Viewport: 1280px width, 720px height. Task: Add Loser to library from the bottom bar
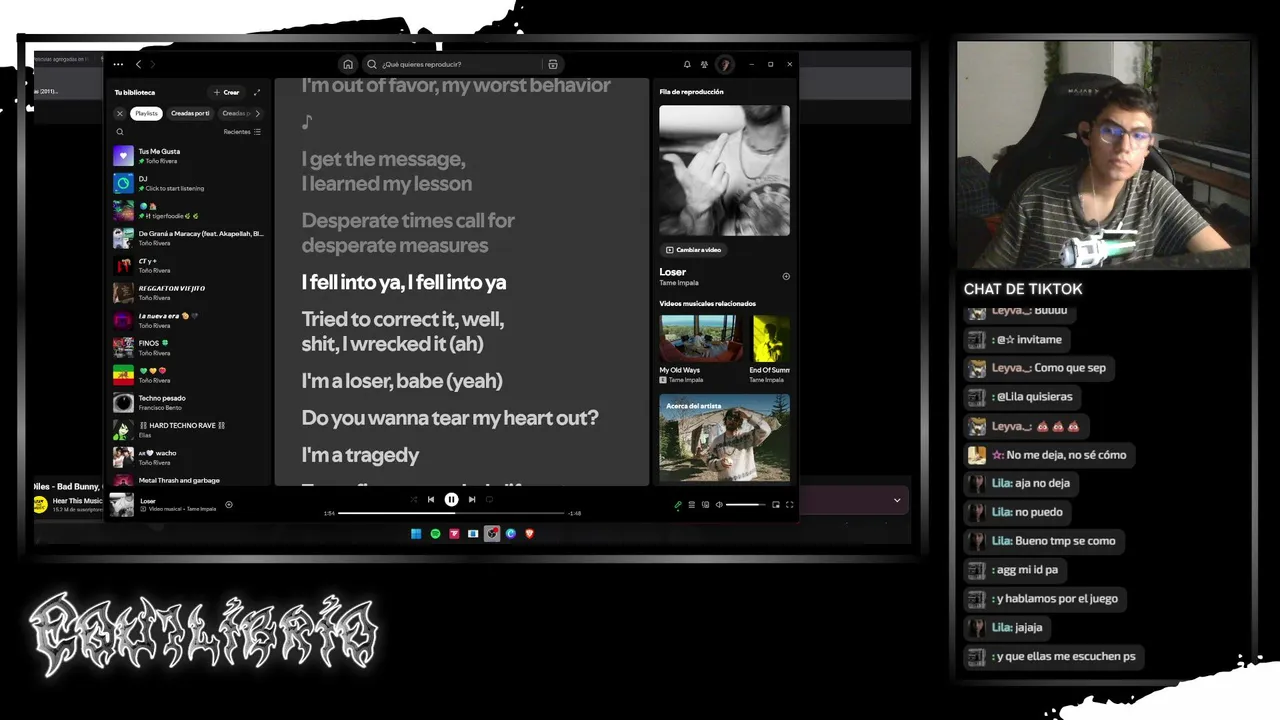pos(229,504)
